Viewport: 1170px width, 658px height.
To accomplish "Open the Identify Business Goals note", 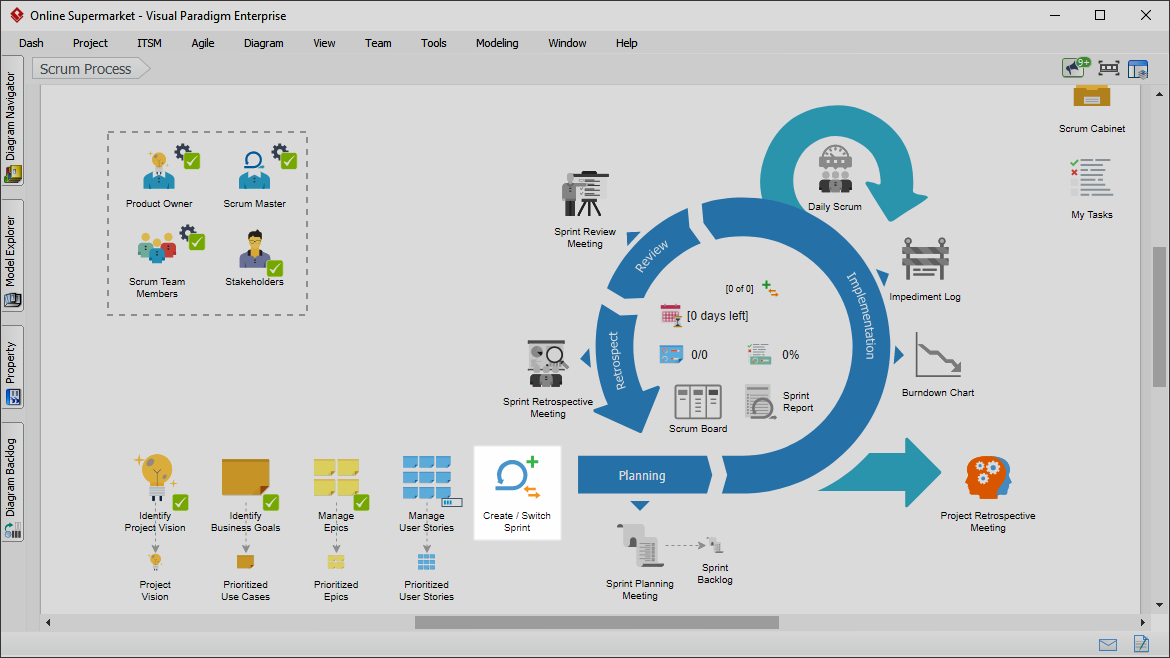I will point(245,477).
